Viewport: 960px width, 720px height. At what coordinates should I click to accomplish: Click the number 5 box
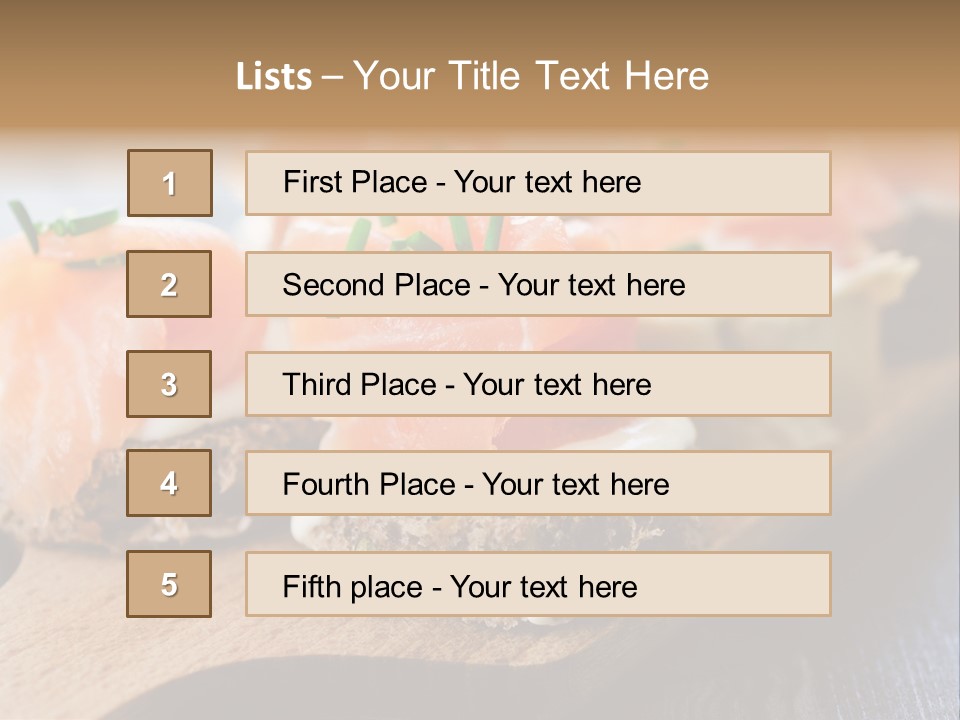click(x=169, y=584)
